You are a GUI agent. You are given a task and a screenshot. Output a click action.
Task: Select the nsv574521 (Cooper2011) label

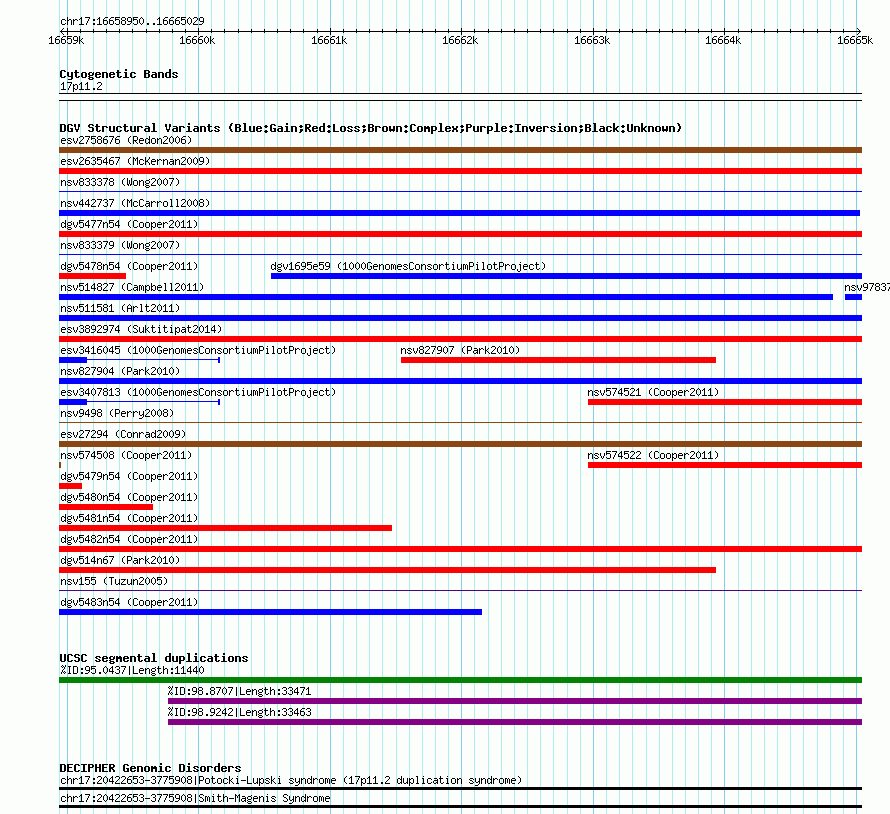click(x=653, y=392)
